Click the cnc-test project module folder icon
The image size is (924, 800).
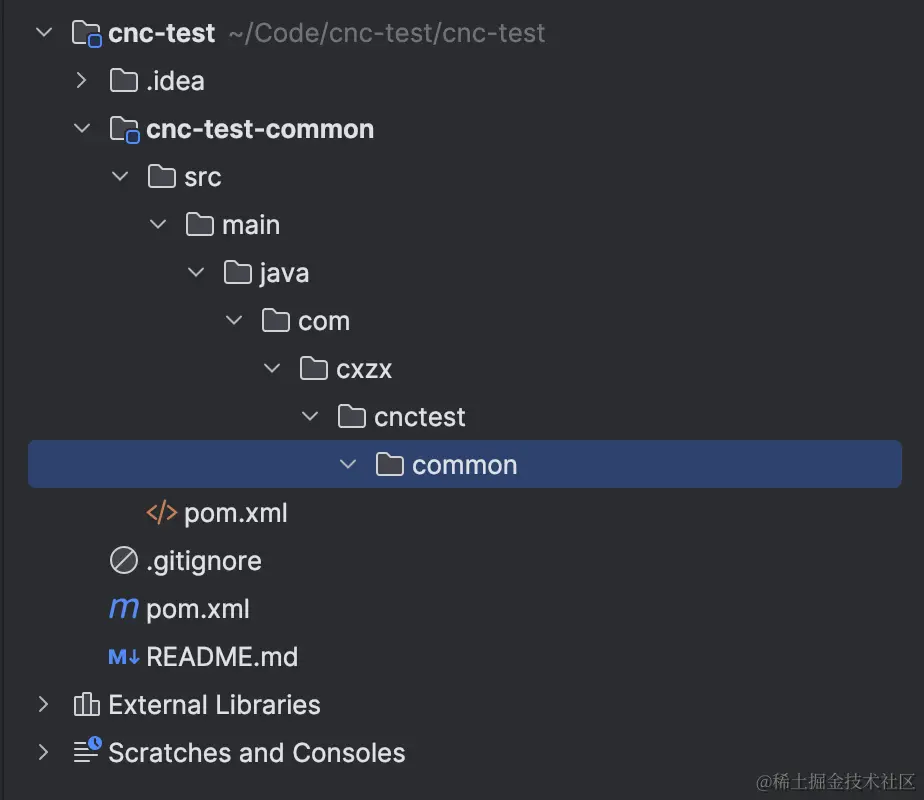click(x=88, y=33)
